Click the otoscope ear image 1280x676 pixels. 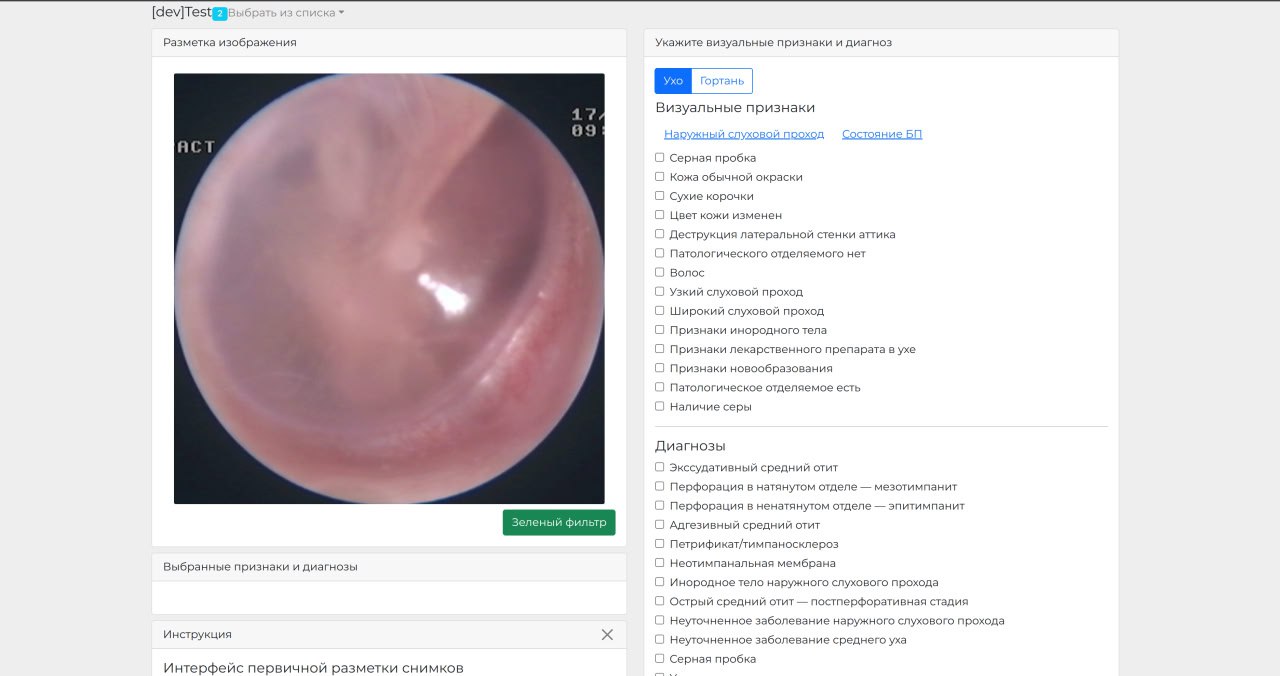pos(389,288)
